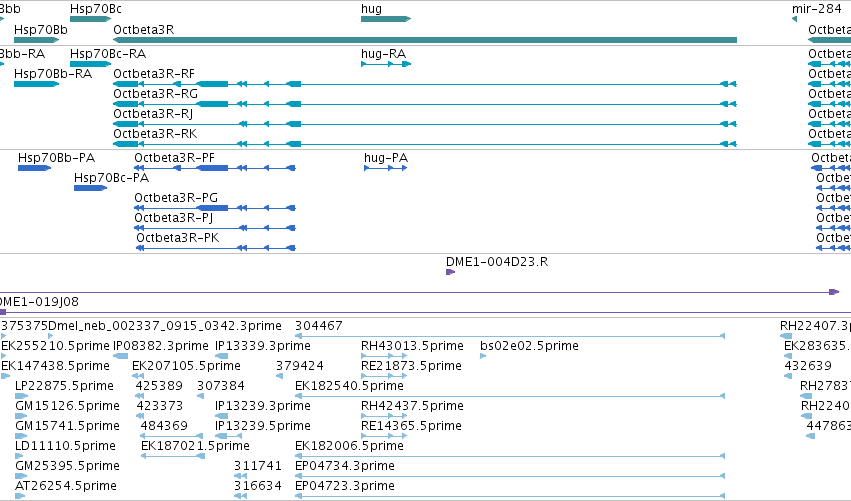The width and height of the screenshot is (851, 501).
Task: Click the hug-PA protein label
Action: tap(386, 158)
